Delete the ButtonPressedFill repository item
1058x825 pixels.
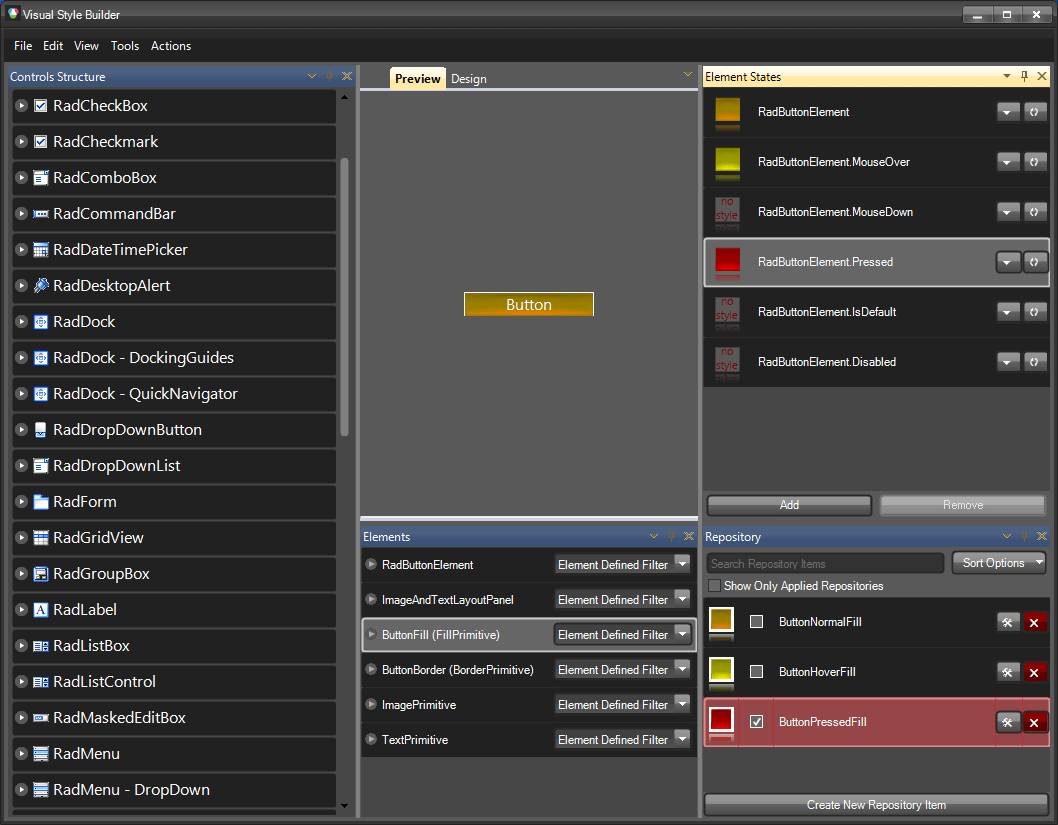1034,721
